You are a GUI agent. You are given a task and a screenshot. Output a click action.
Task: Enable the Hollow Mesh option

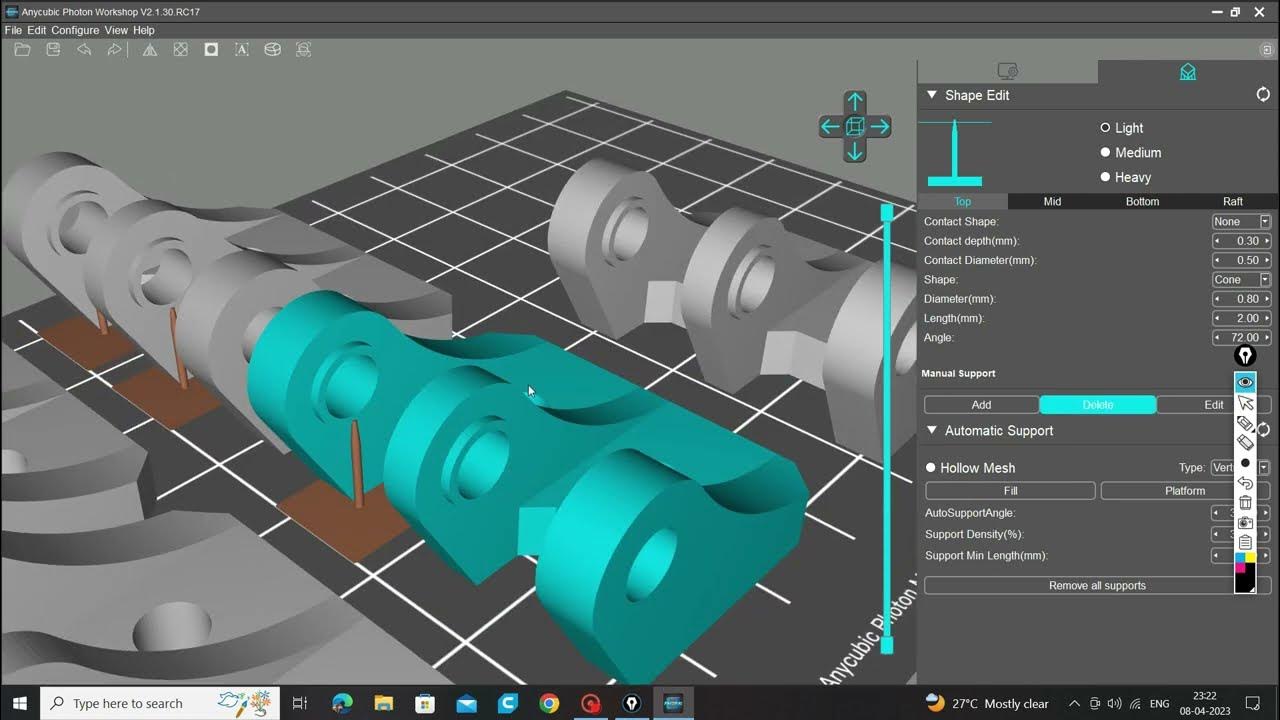coord(930,468)
